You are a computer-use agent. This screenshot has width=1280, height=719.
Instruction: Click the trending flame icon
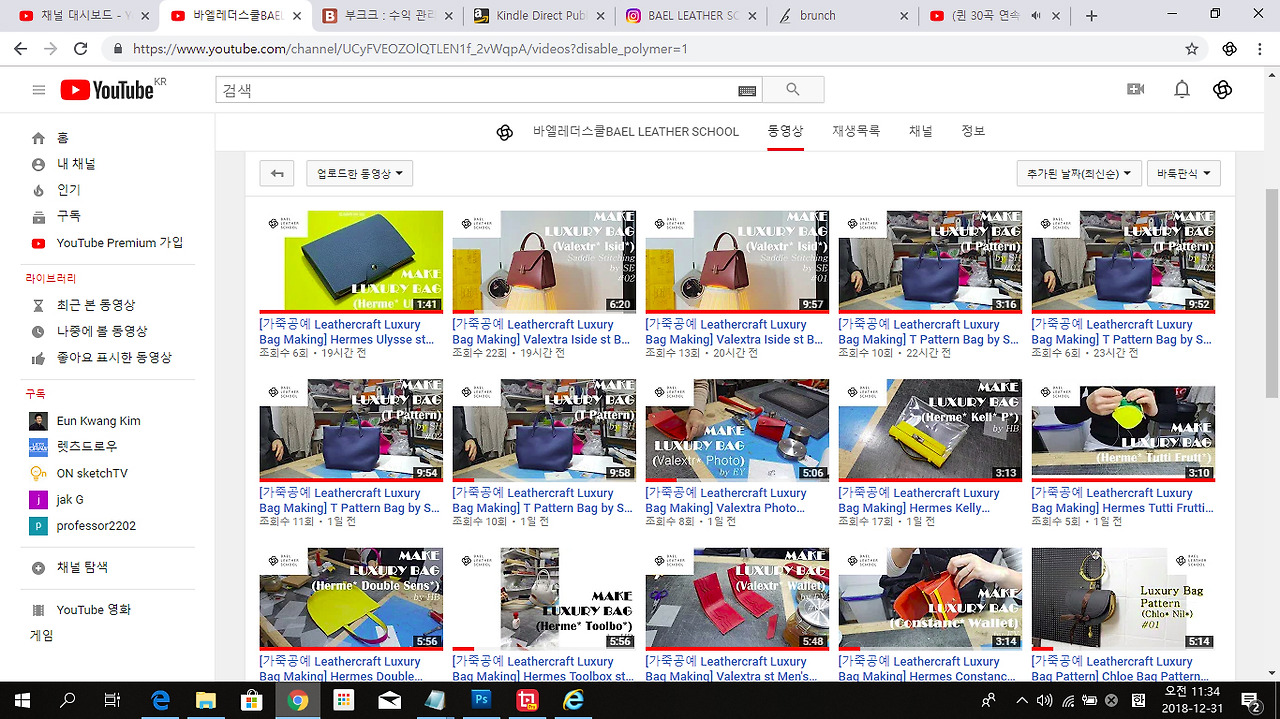coord(39,190)
